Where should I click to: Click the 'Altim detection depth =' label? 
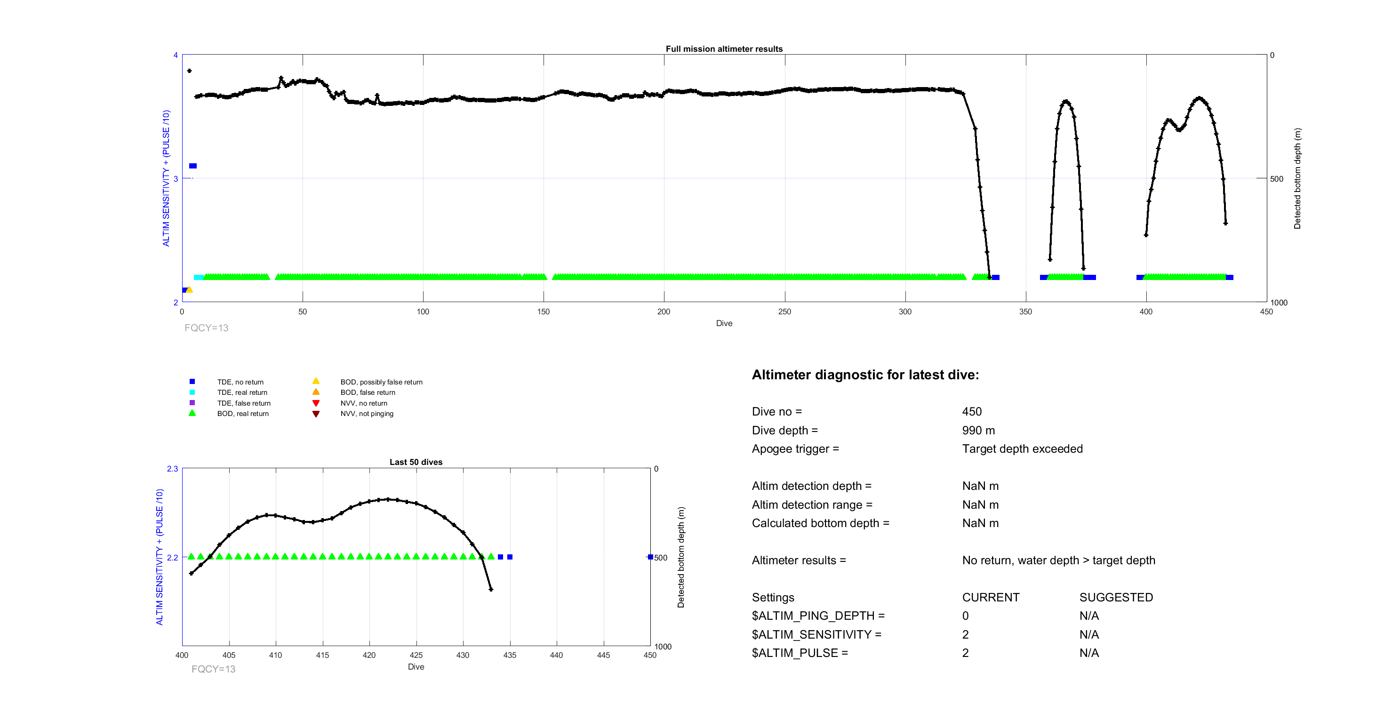pos(812,486)
